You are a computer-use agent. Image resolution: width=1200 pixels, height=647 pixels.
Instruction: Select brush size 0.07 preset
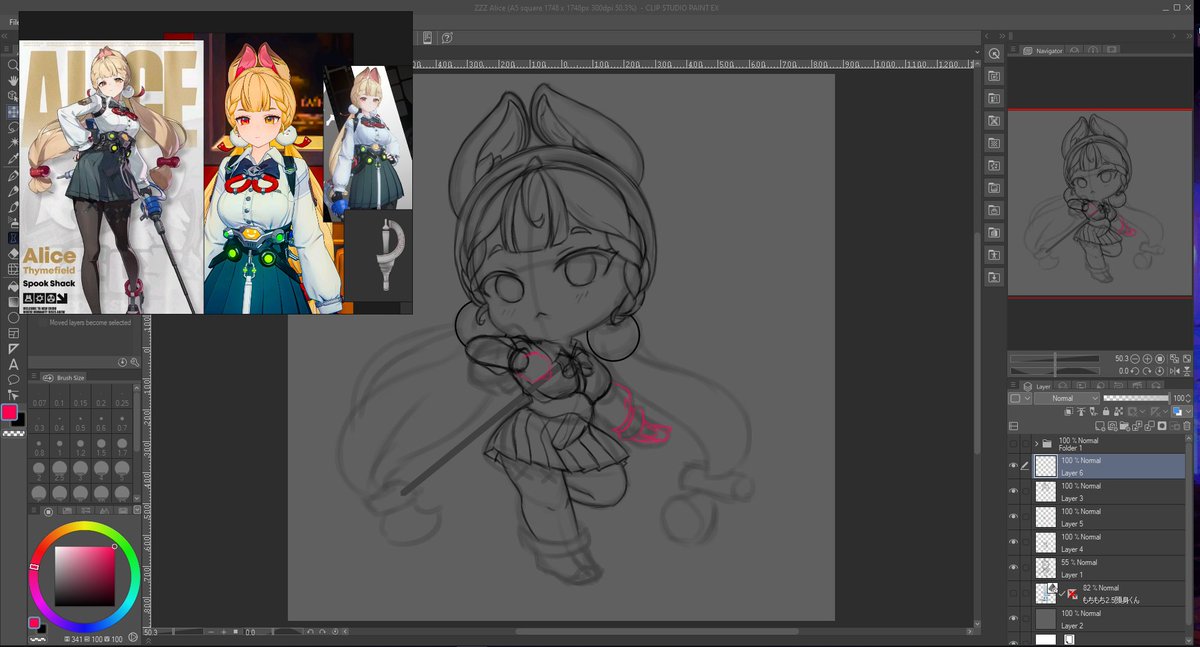tap(39, 399)
